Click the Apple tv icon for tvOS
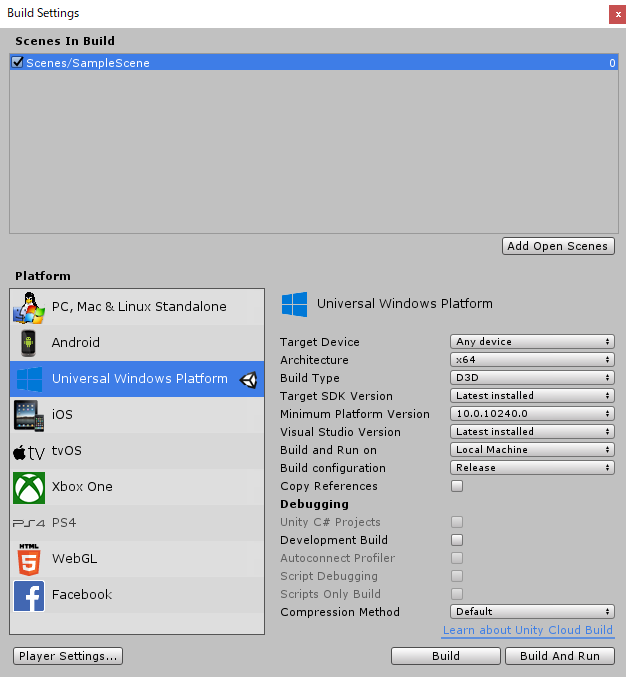The height and width of the screenshot is (677, 626). pyautogui.click(x=28, y=452)
